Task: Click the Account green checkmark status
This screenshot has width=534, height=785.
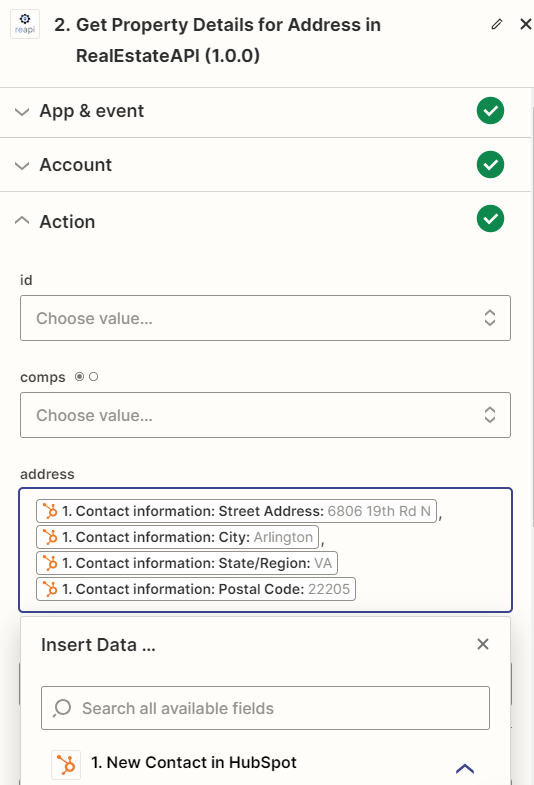Action: pyautogui.click(x=490, y=165)
